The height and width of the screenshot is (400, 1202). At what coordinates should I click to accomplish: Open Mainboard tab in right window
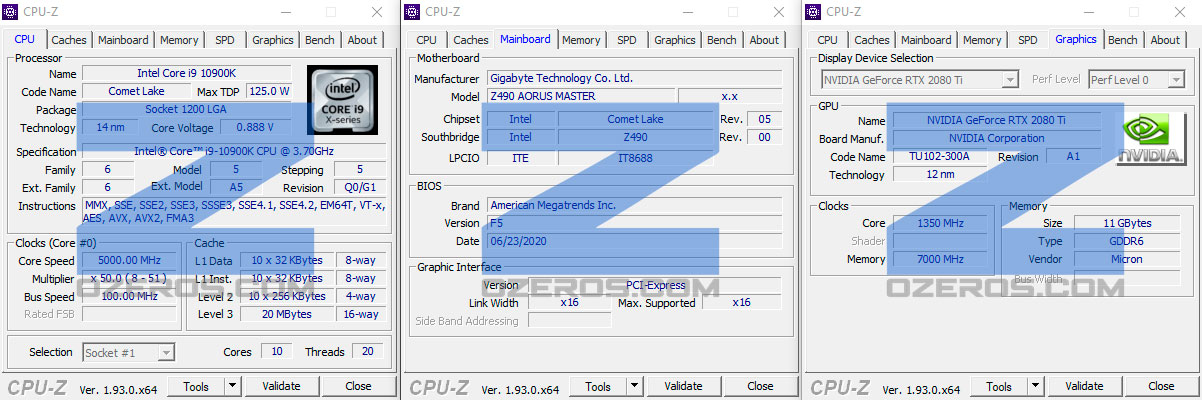point(926,40)
